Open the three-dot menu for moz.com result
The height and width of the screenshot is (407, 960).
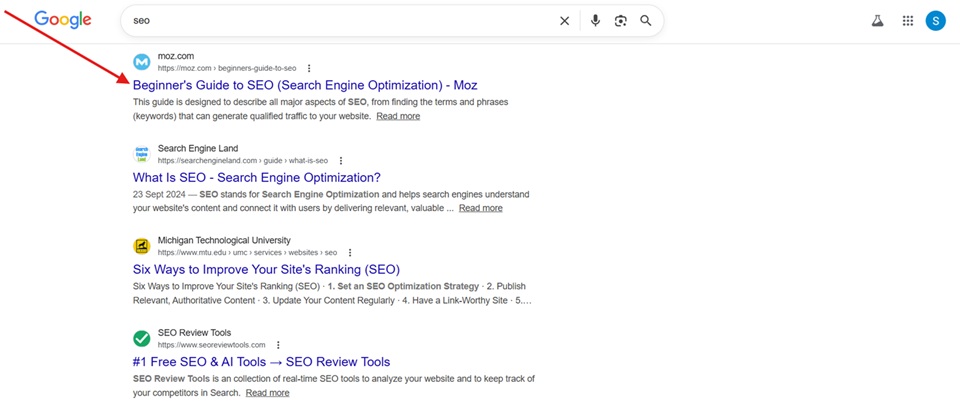click(309, 69)
